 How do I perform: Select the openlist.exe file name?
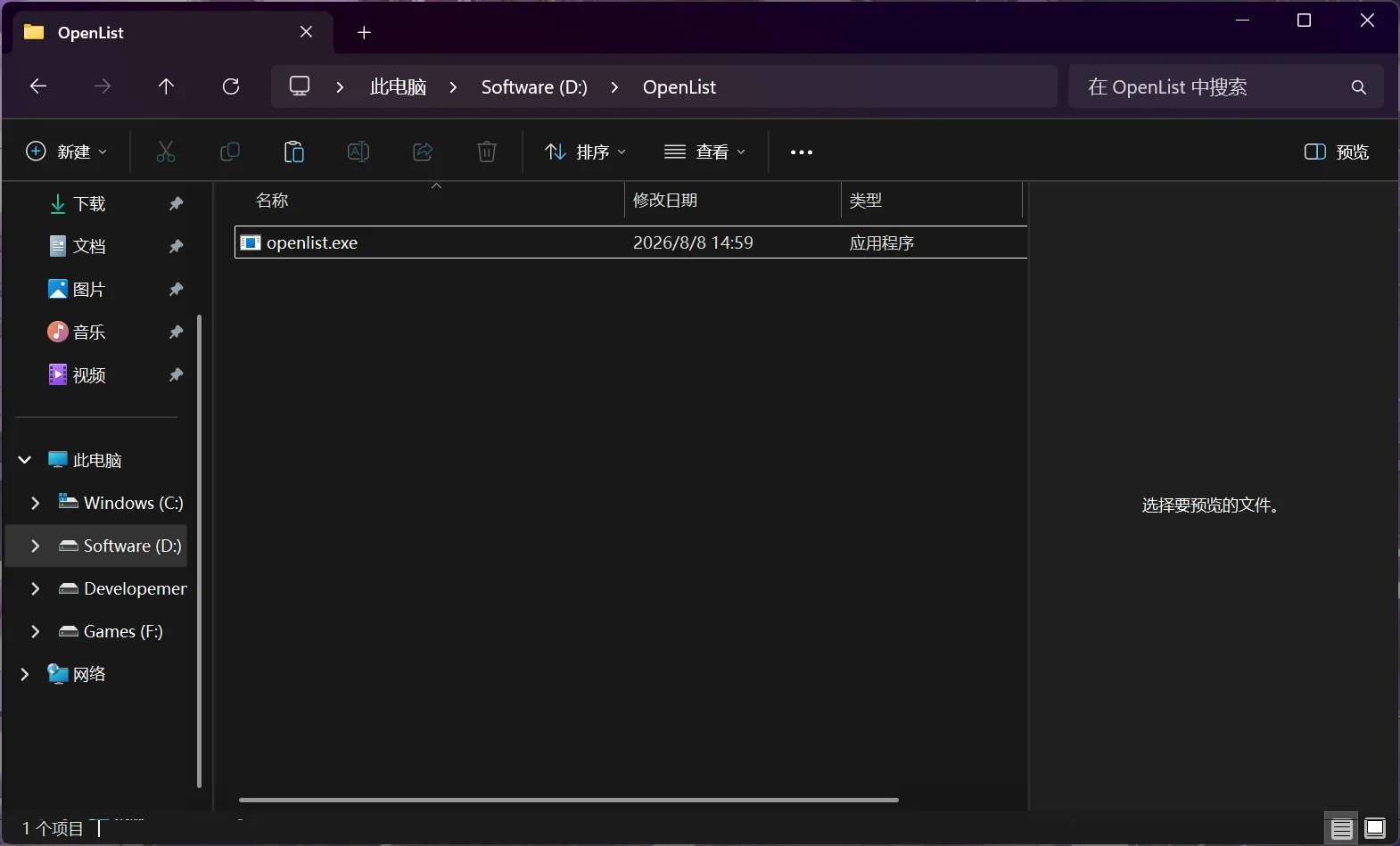click(312, 242)
